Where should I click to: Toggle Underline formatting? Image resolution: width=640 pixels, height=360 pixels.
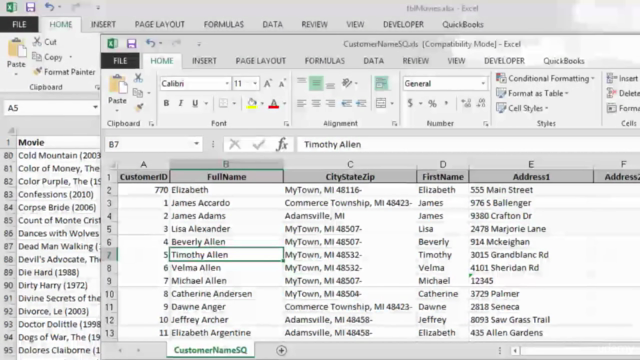195,103
